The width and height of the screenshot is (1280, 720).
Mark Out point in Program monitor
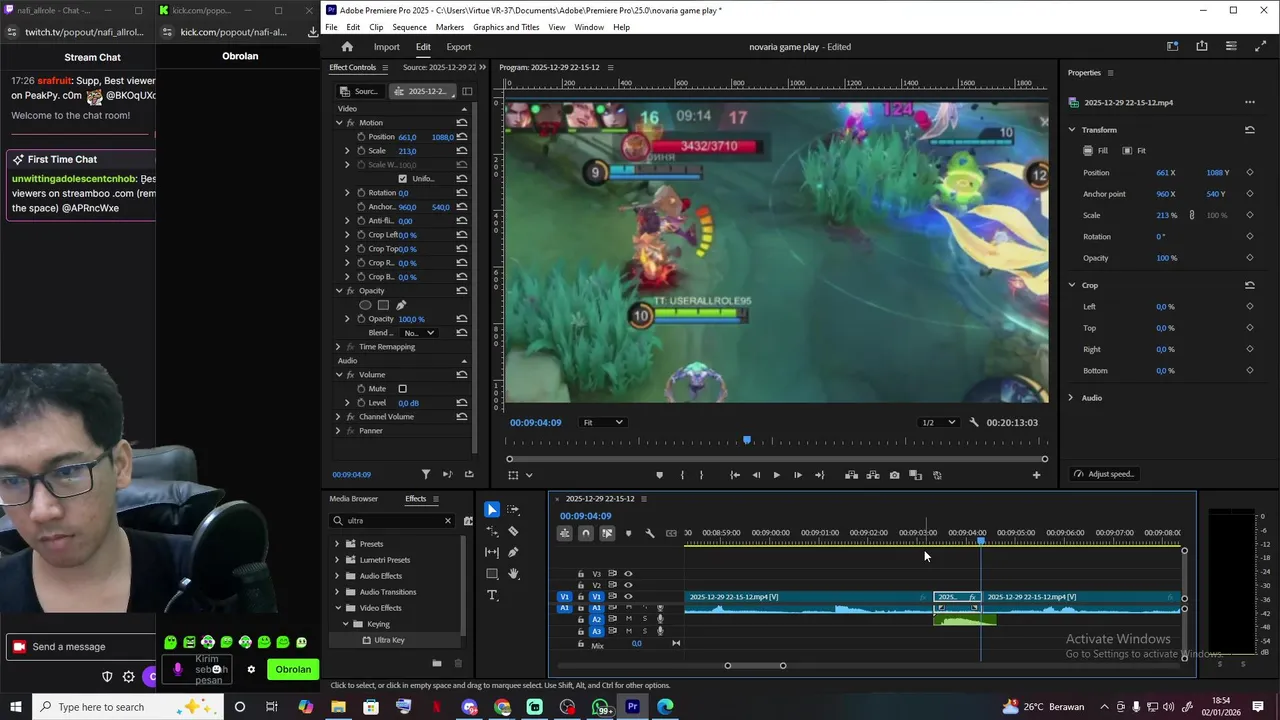(x=701, y=475)
